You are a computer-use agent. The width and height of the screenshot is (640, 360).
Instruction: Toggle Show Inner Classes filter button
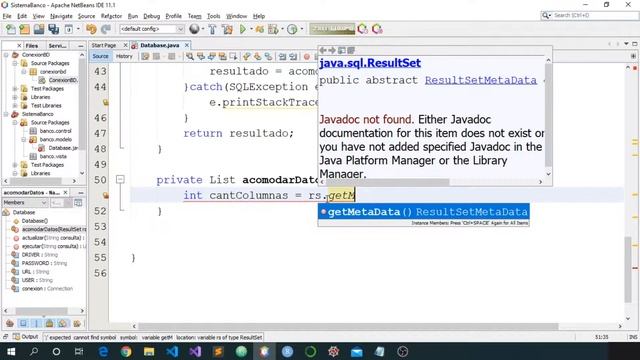click(62, 324)
